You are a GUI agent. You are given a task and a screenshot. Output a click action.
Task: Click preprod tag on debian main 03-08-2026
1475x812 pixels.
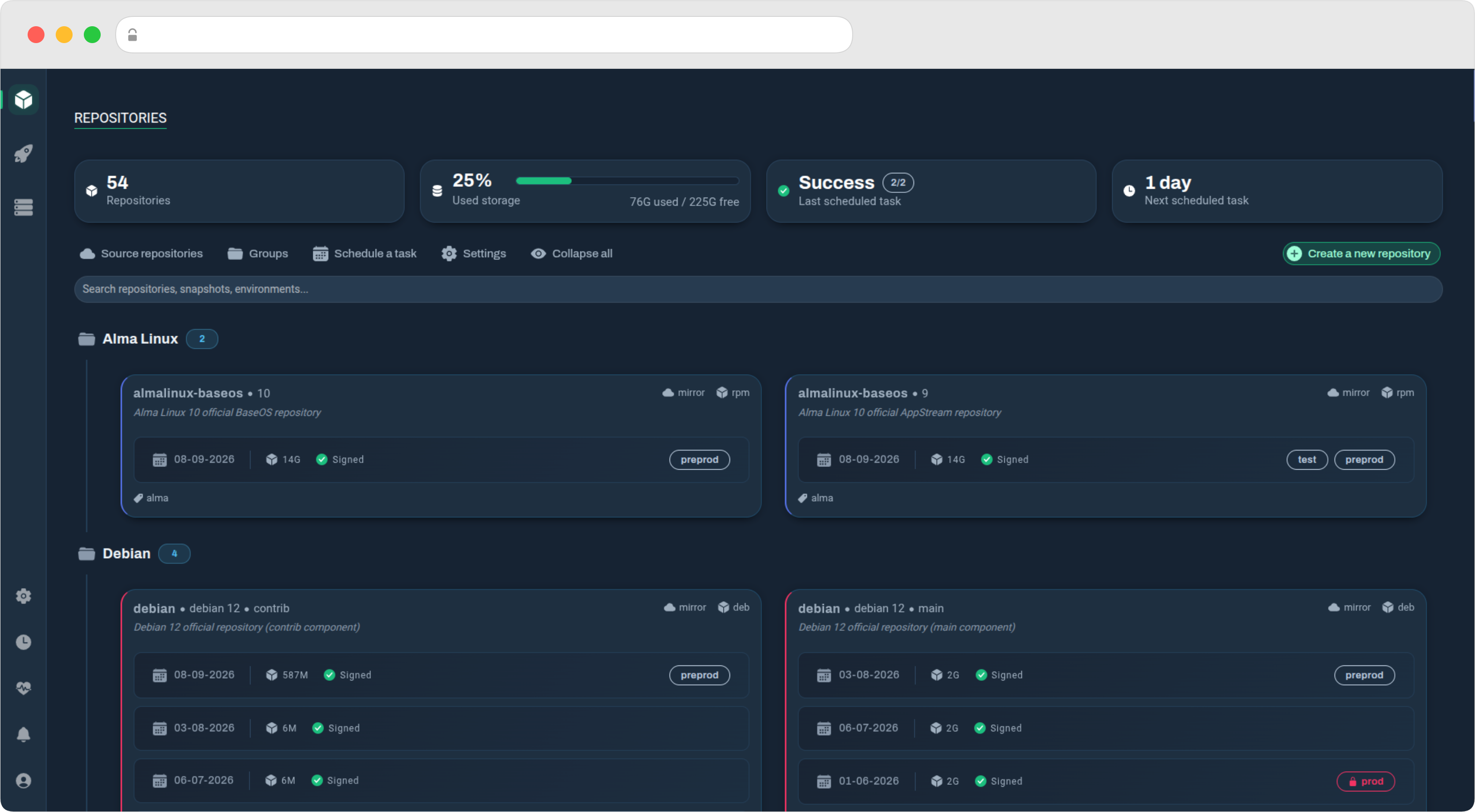[1364, 675]
